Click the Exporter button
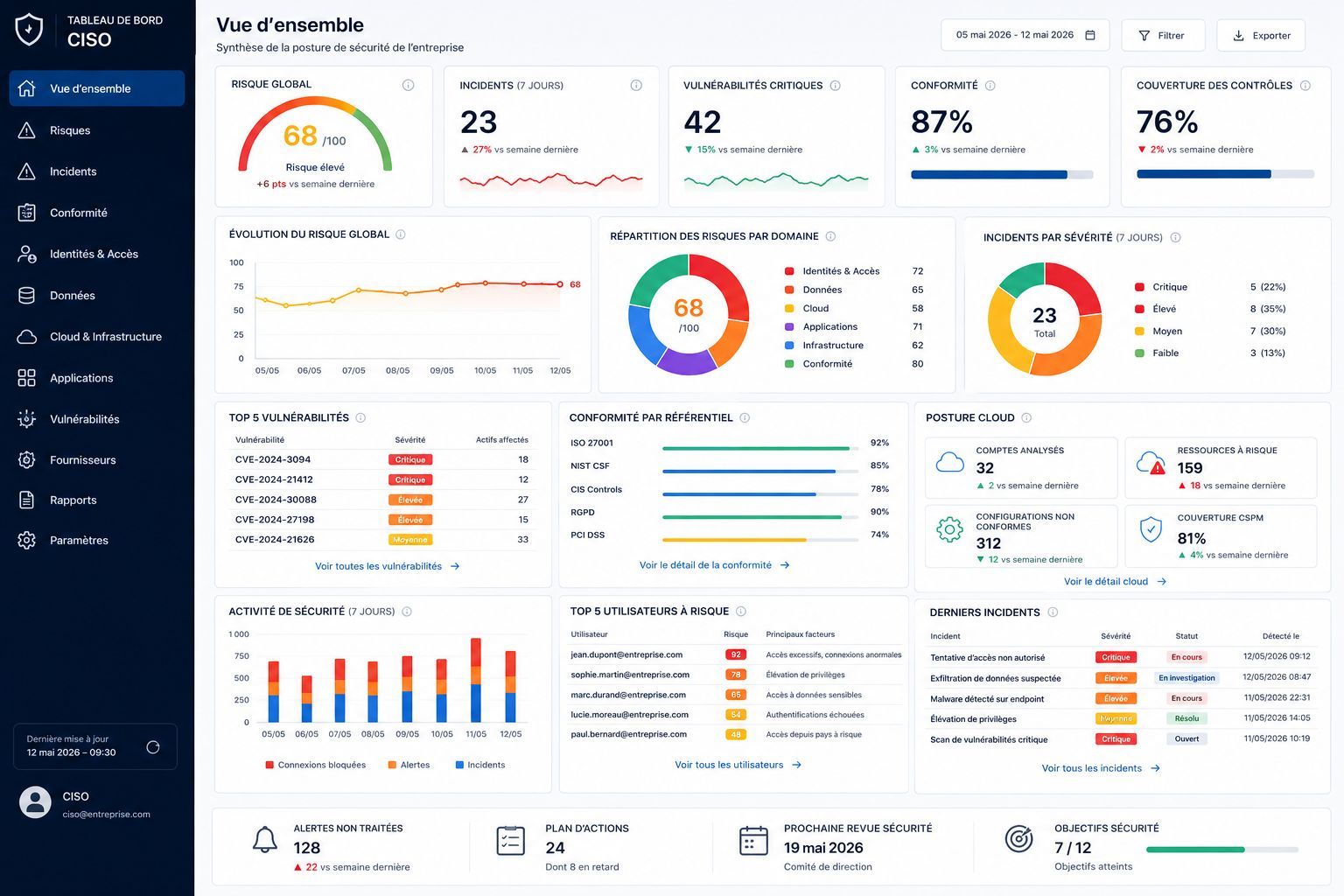 point(1261,36)
